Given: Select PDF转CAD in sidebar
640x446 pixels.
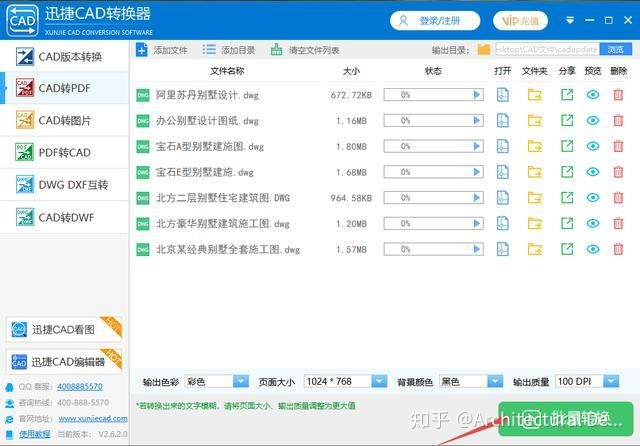Looking at the screenshot, I should point(64,153).
